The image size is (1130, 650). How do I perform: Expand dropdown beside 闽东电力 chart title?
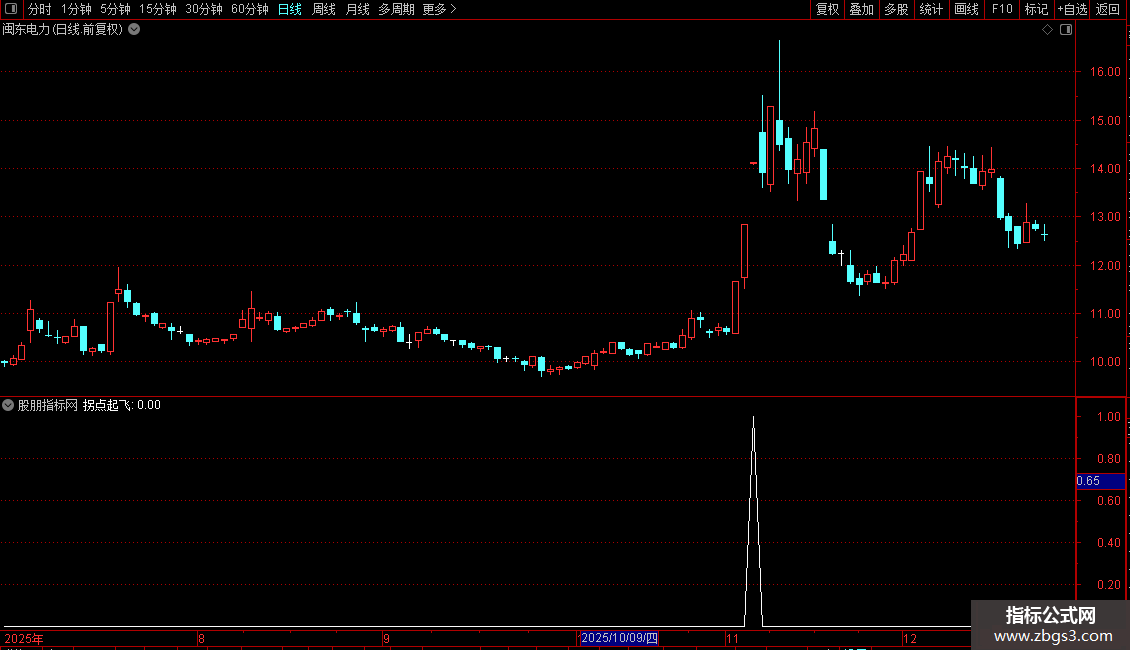pyautogui.click(x=134, y=29)
